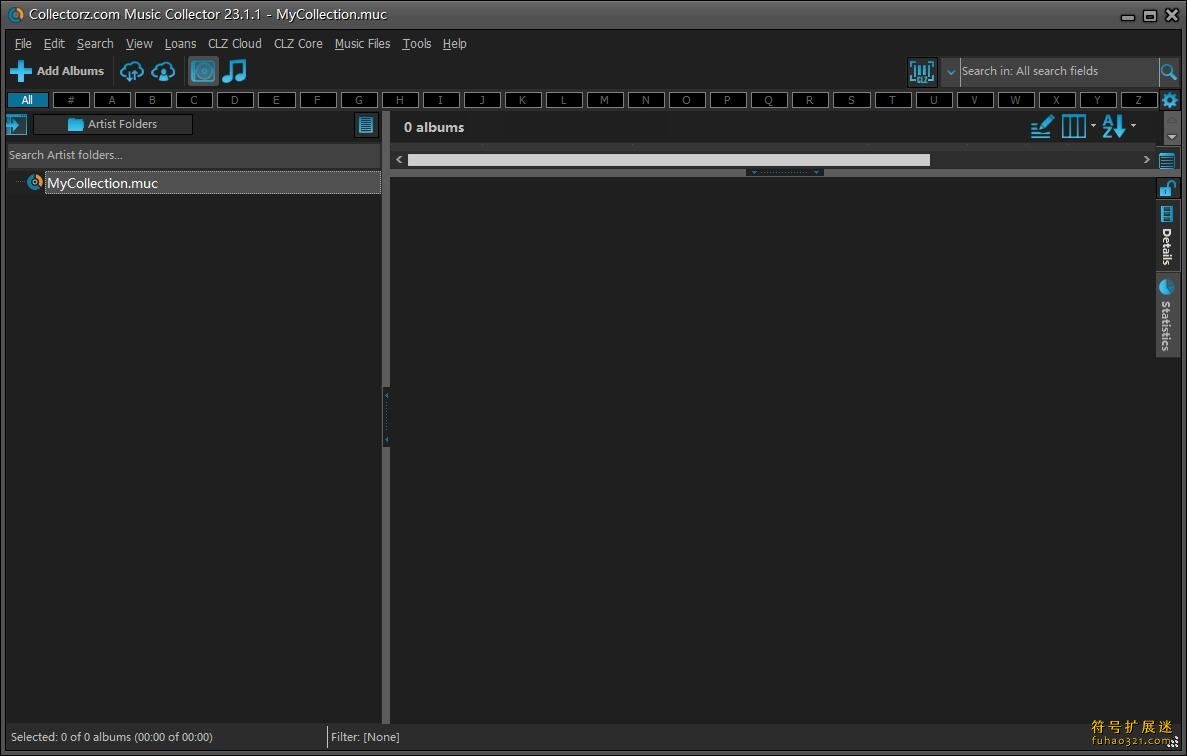
Task: Expand the column selector dropdown arrow
Action: coord(1093,126)
